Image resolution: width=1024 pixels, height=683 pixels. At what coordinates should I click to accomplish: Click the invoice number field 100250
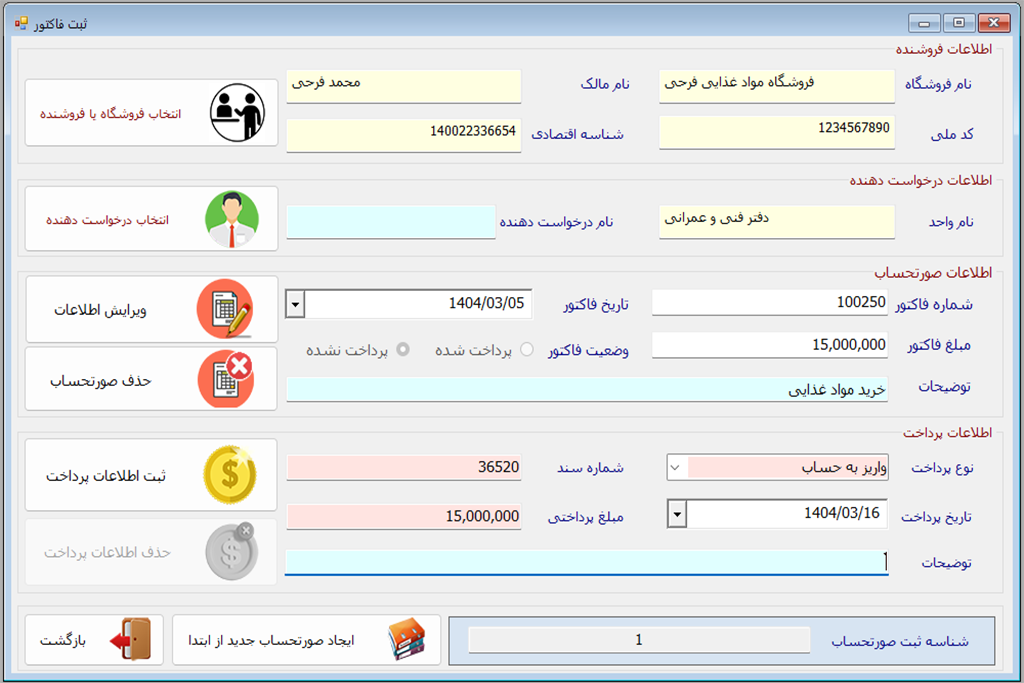point(769,302)
